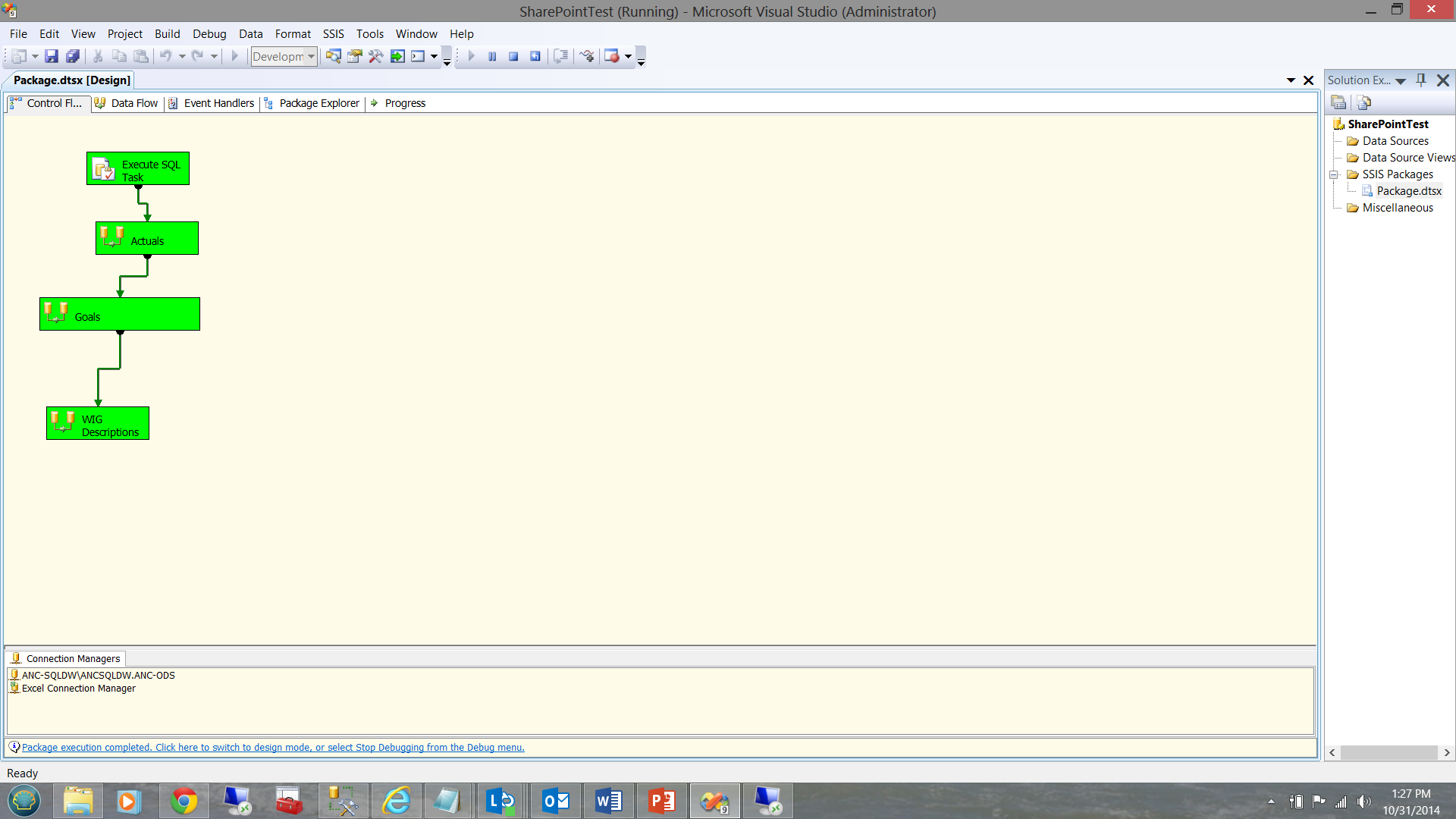Click Properties icon in Solution Explorer
Viewport: 1456px width, 819px height.
[1338, 102]
